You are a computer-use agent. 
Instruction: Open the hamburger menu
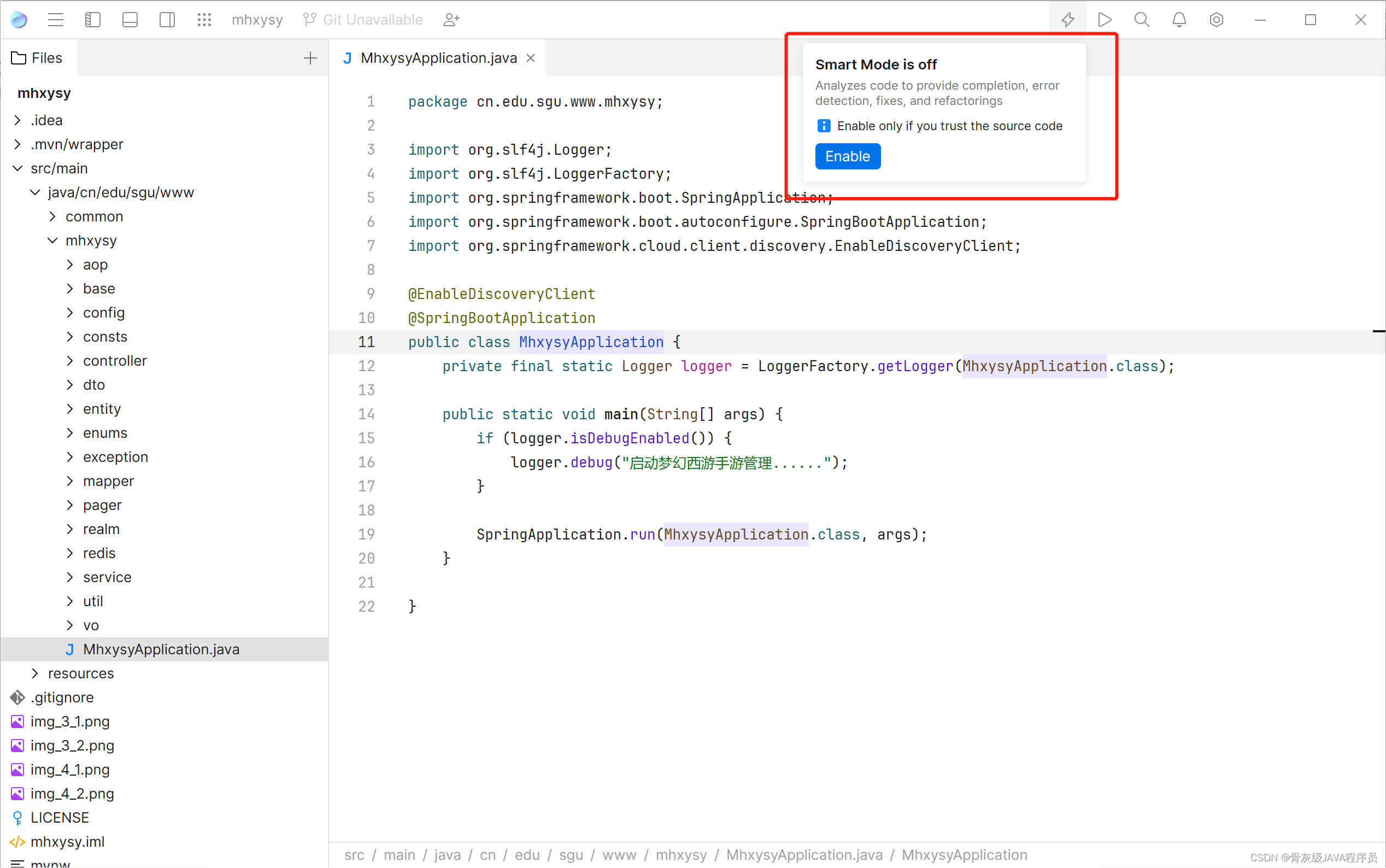tap(55, 19)
